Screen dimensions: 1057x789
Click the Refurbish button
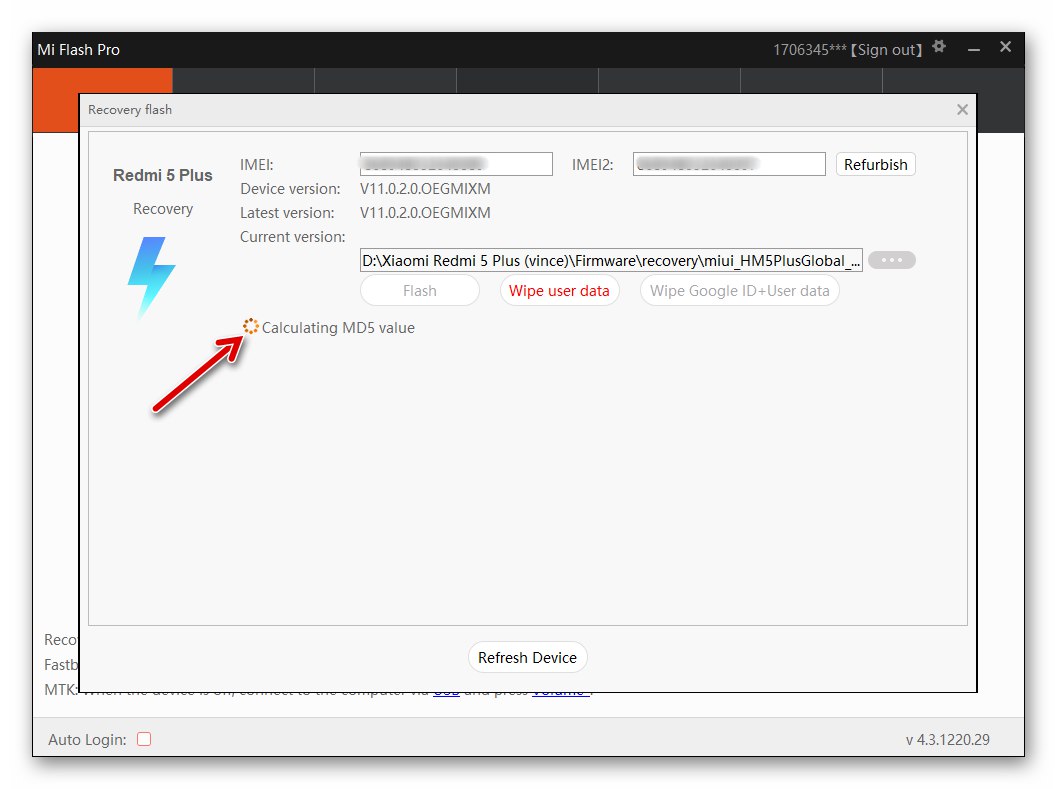pos(876,165)
